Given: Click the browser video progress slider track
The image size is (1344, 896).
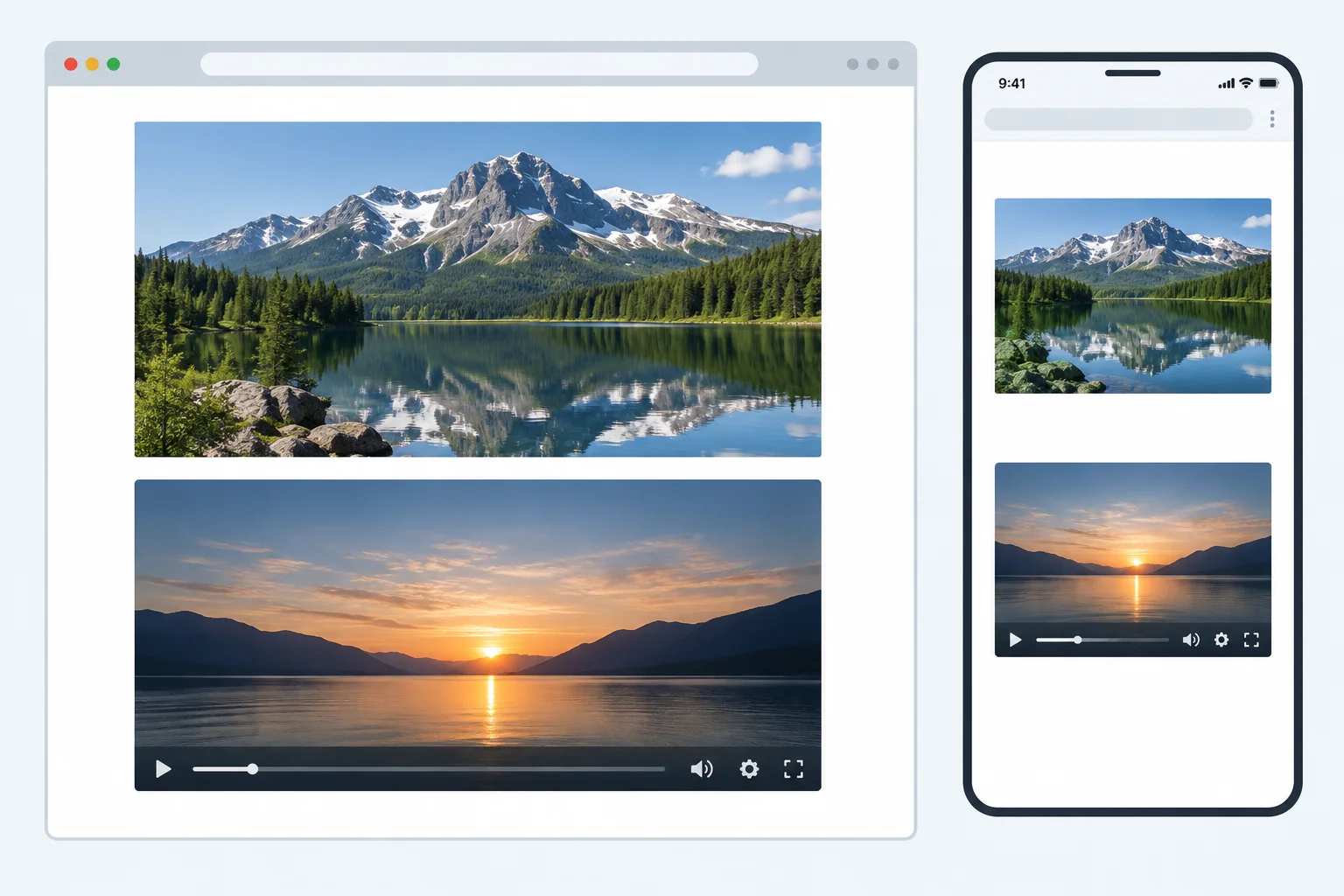Looking at the screenshot, I should pyautogui.click(x=429, y=769).
